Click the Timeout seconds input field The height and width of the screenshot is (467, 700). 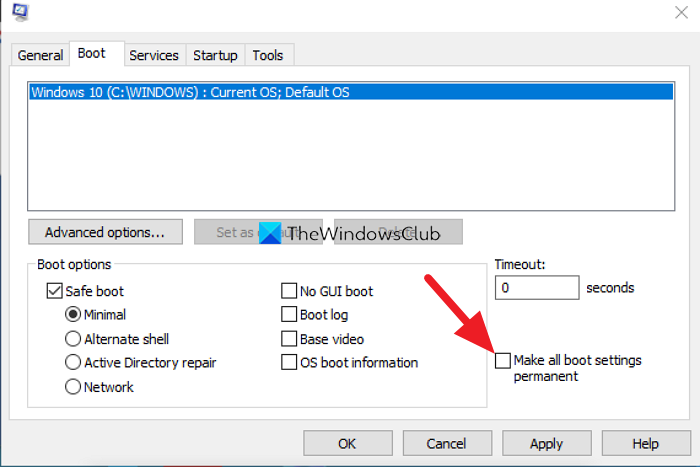[537, 288]
